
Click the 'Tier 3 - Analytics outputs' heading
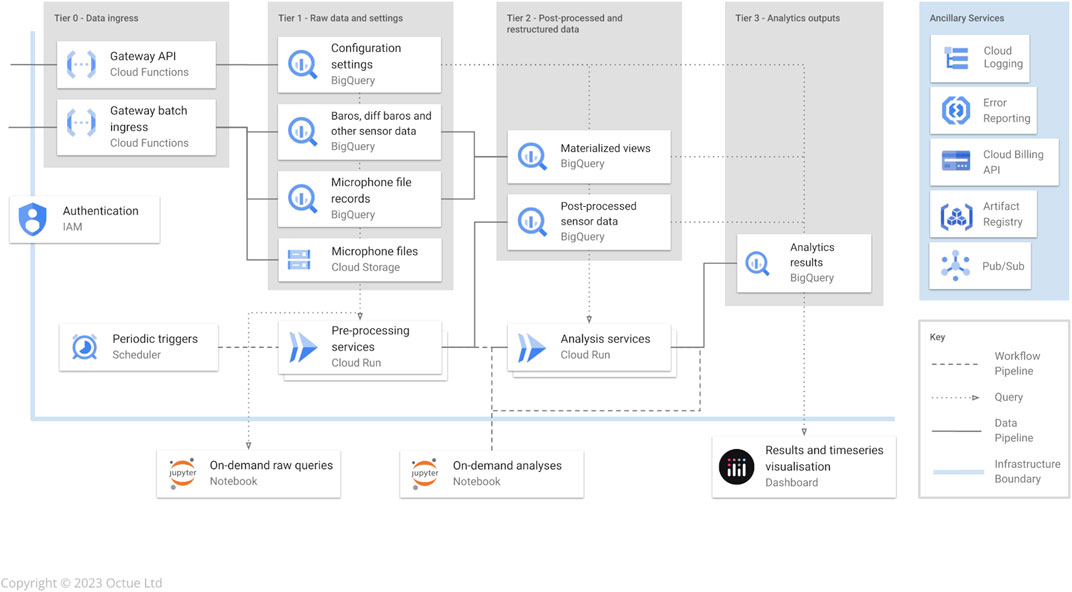point(788,18)
